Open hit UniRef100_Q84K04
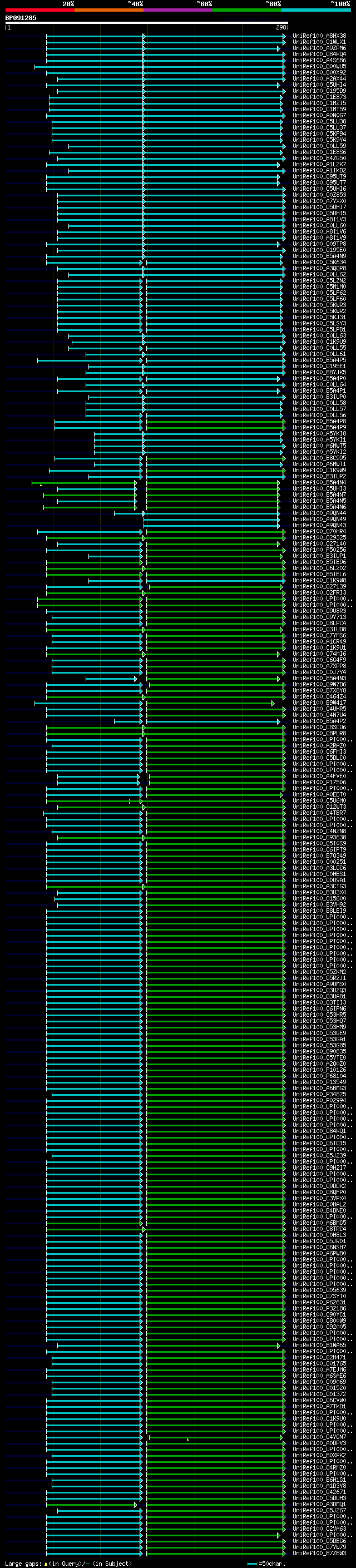The width and height of the screenshot is (356, 1568). [319, 54]
